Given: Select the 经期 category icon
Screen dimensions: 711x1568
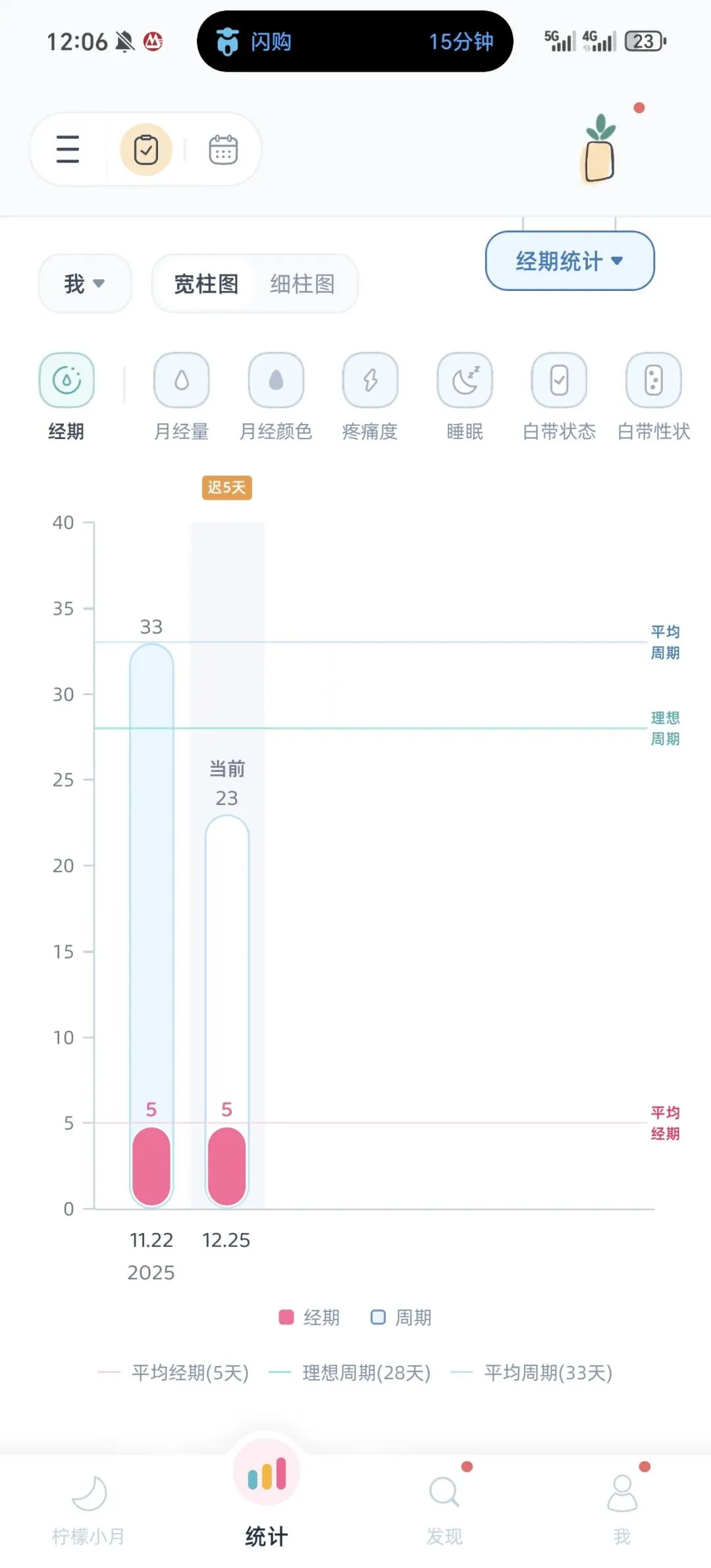Looking at the screenshot, I should 66,380.
